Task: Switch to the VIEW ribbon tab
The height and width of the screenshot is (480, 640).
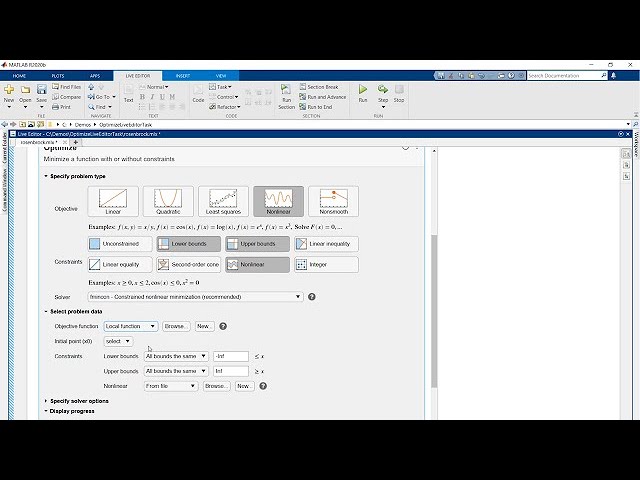Action: click(x=221, y=76)
